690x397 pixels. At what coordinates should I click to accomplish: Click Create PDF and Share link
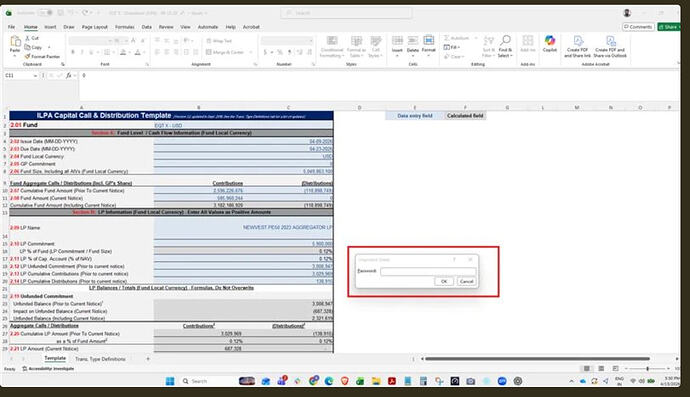coord(577,47)
